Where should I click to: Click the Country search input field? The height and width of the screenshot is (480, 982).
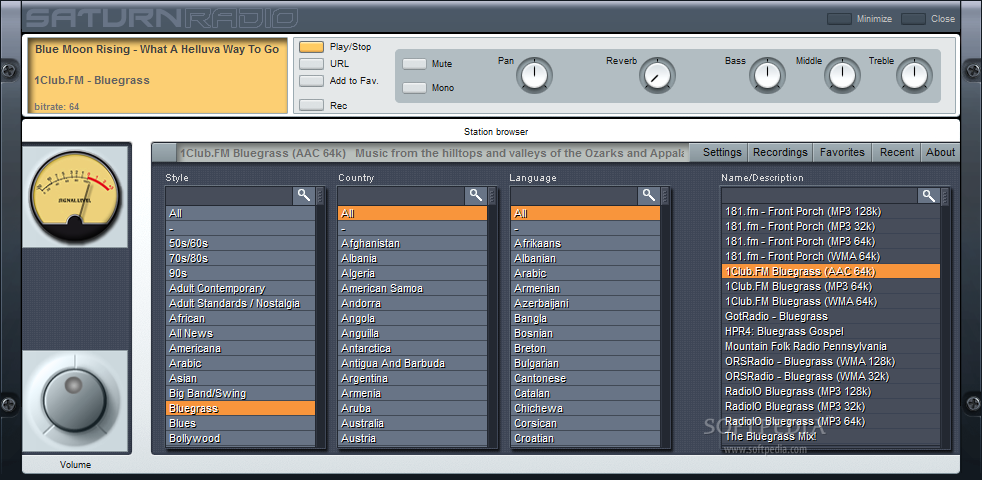[x=401, y=196]
